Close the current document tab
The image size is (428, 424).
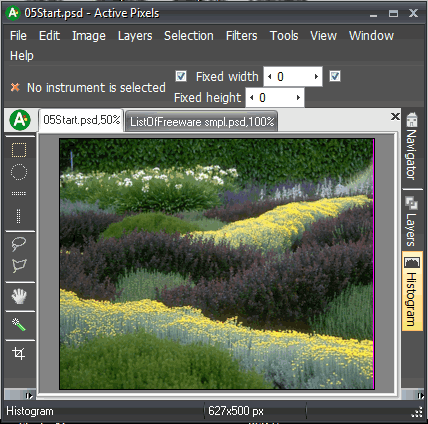click(395, 116)
